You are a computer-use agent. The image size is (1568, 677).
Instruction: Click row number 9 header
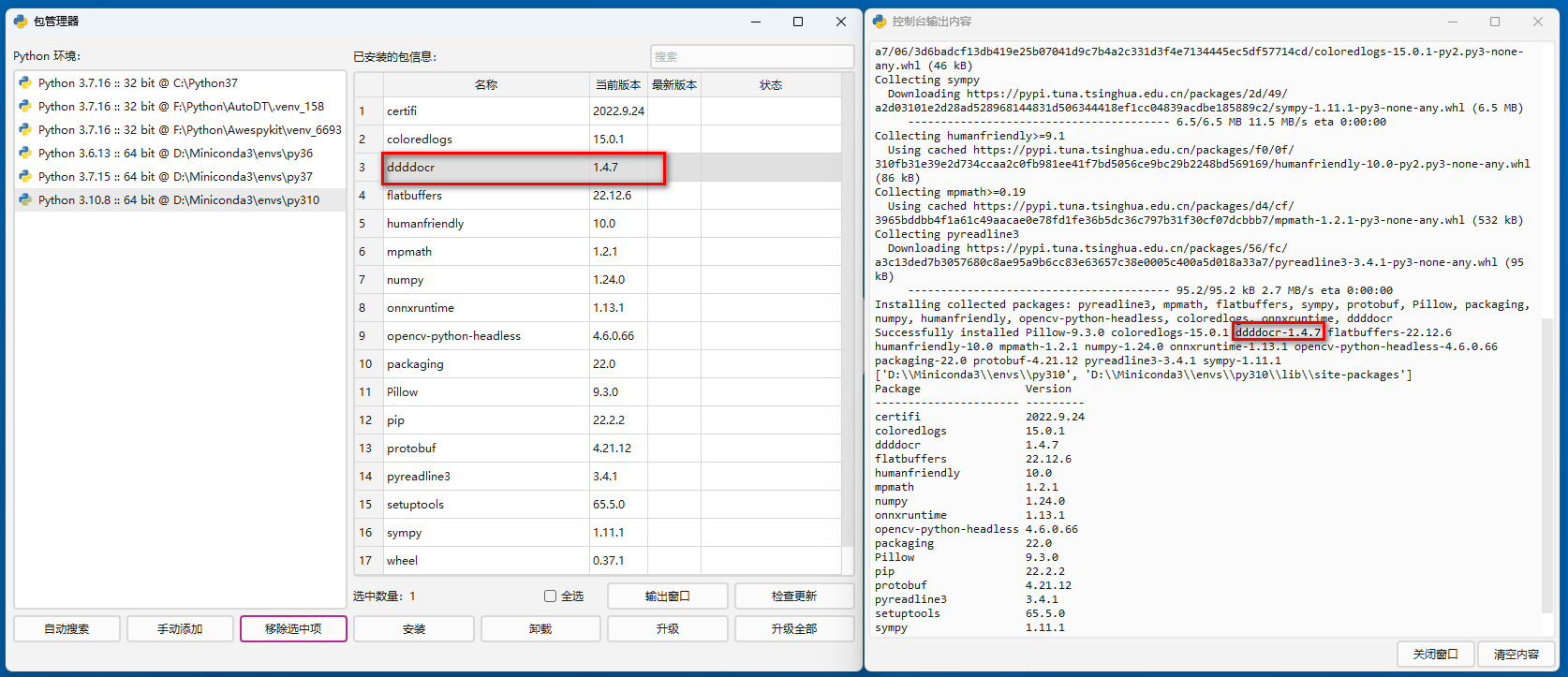[x=368, y=335]
